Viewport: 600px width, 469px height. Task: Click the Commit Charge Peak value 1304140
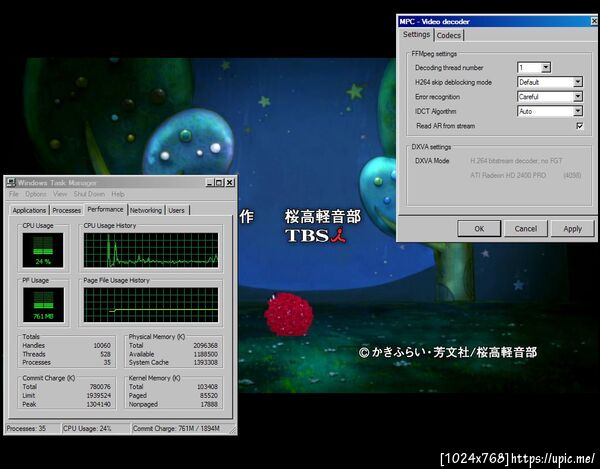[x=98, y=404]
